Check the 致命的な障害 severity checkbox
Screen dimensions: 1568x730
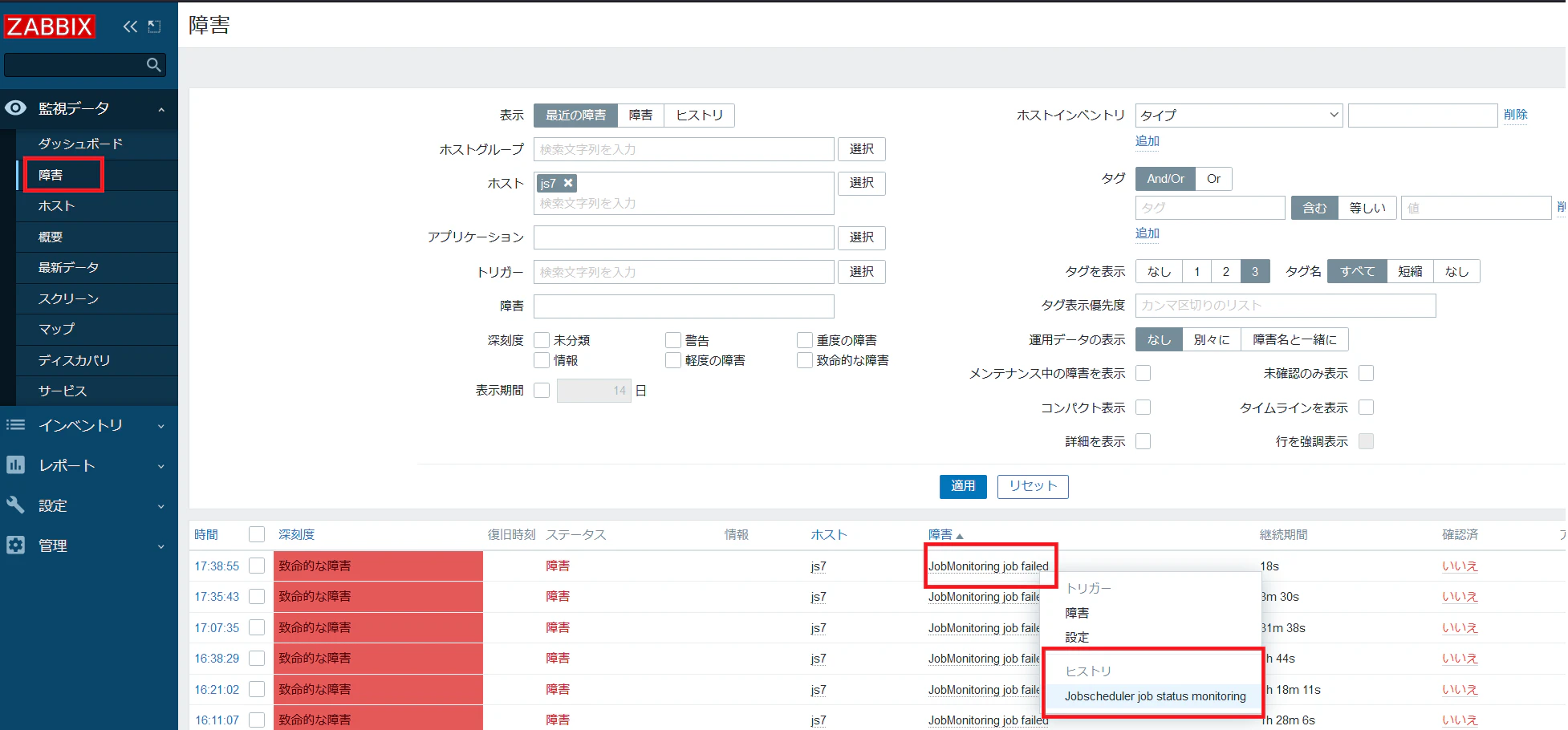coord(805,360)
